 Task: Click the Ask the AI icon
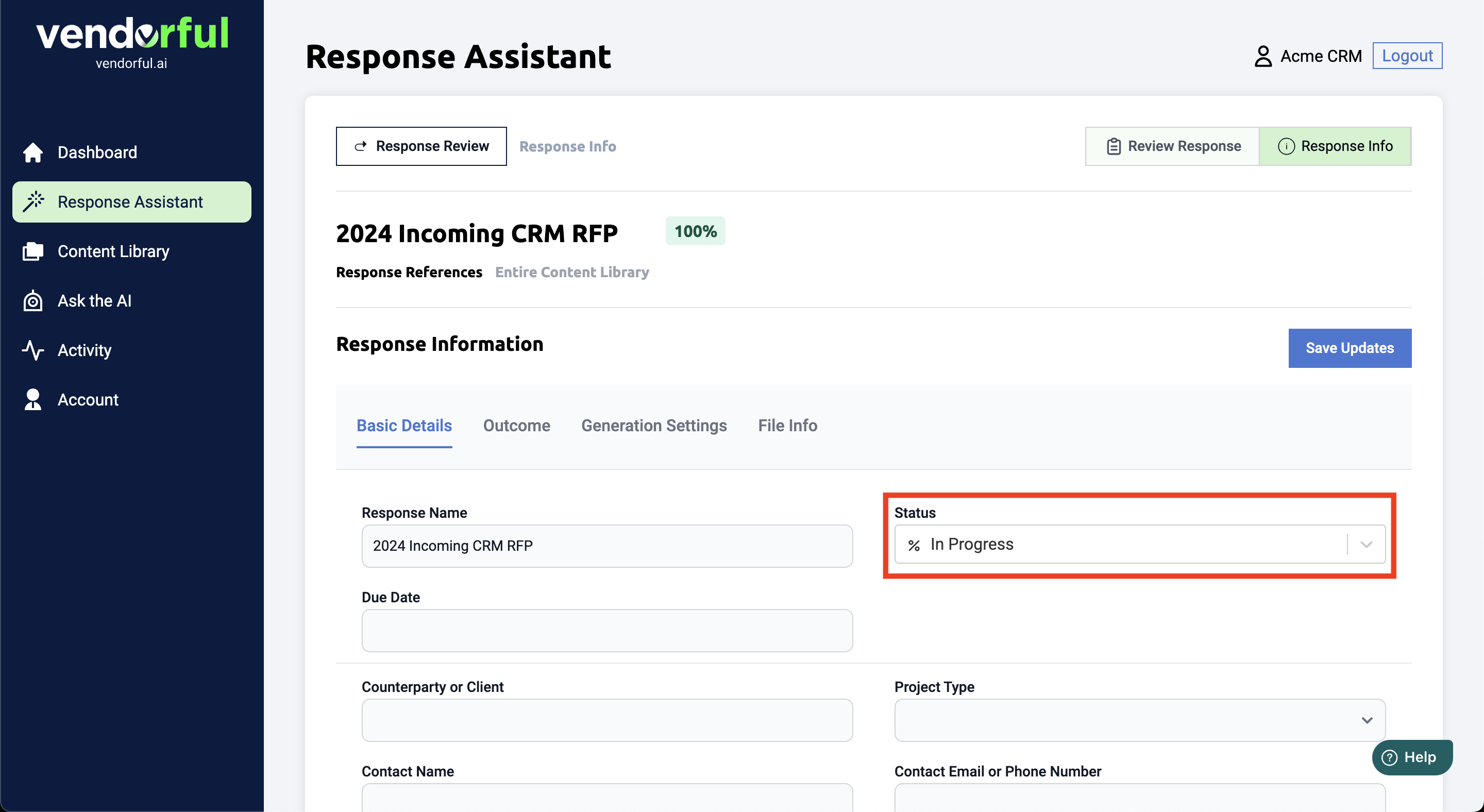pyautogui.click(x=33, y=300)
